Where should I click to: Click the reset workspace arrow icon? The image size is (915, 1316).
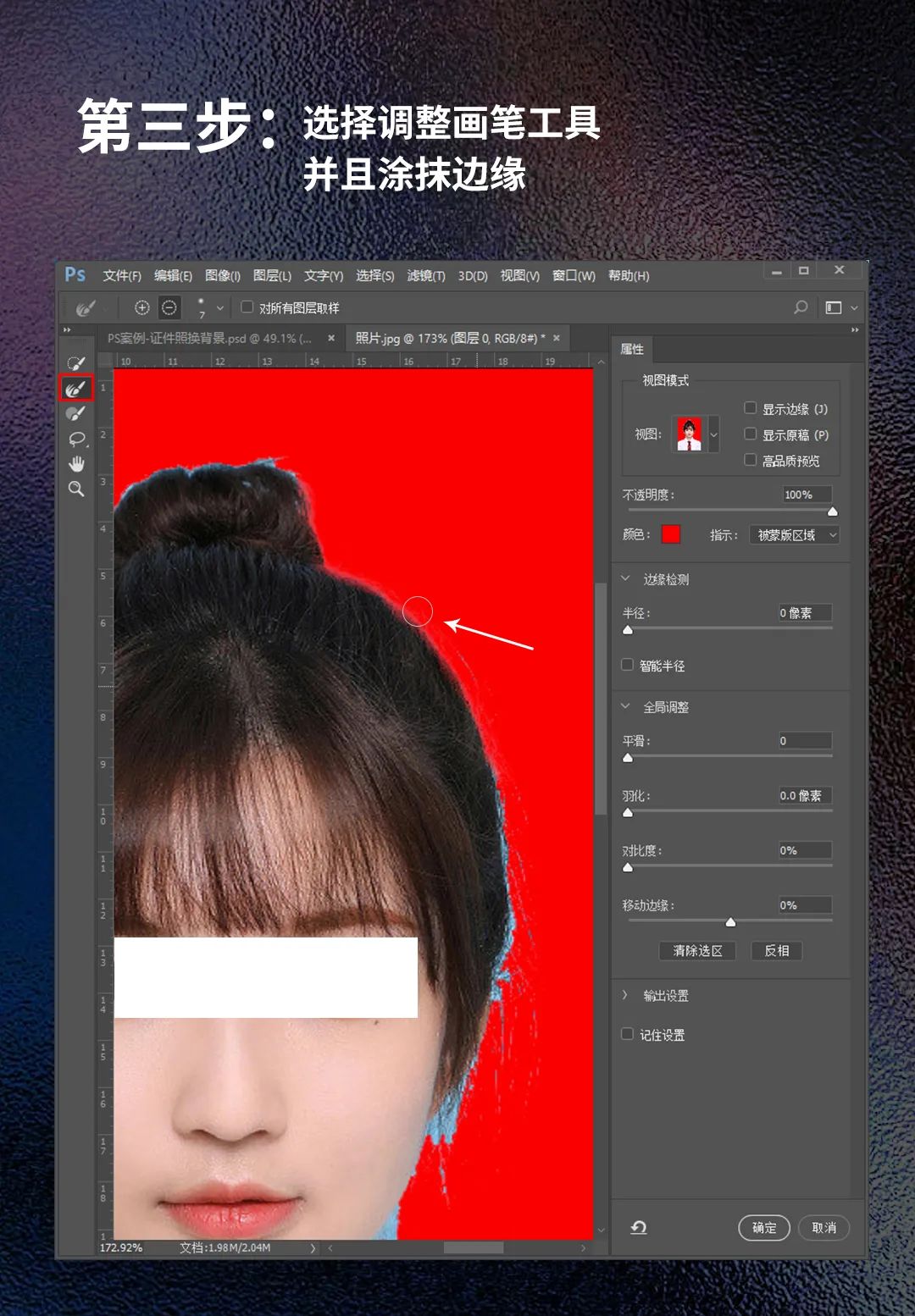point(639,1227)
